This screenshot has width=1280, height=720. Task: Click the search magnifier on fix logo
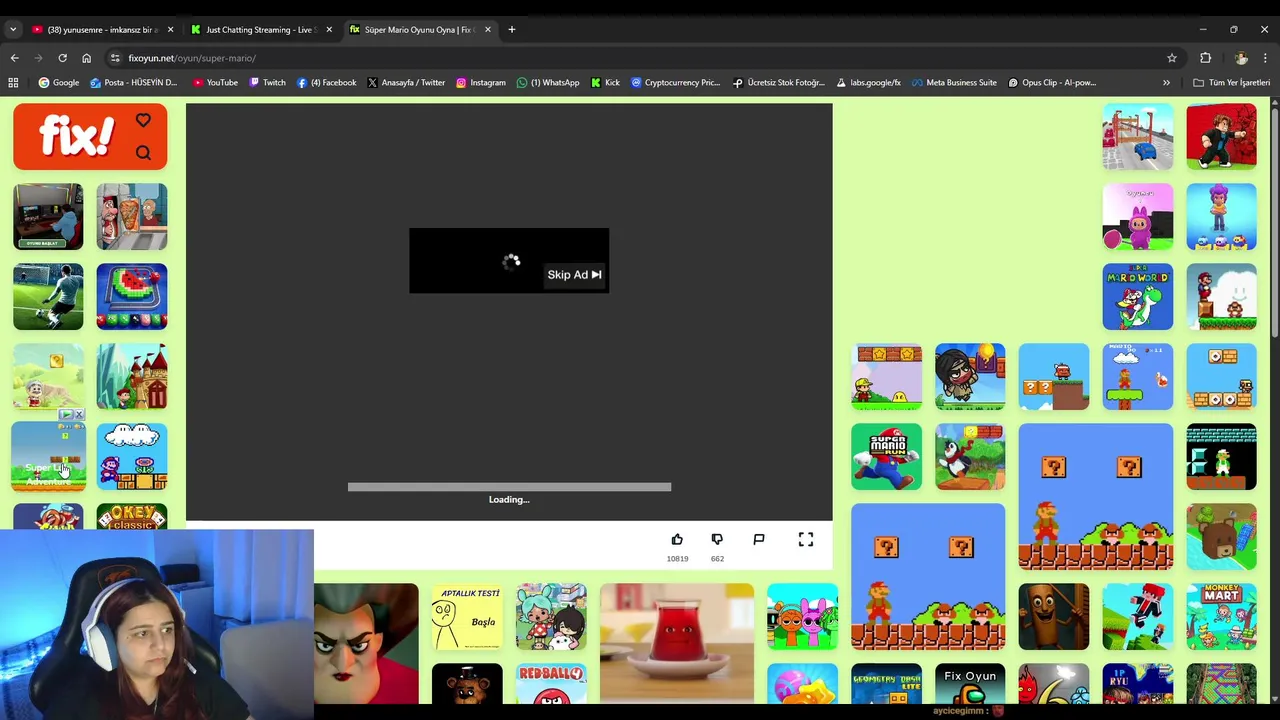143,153
